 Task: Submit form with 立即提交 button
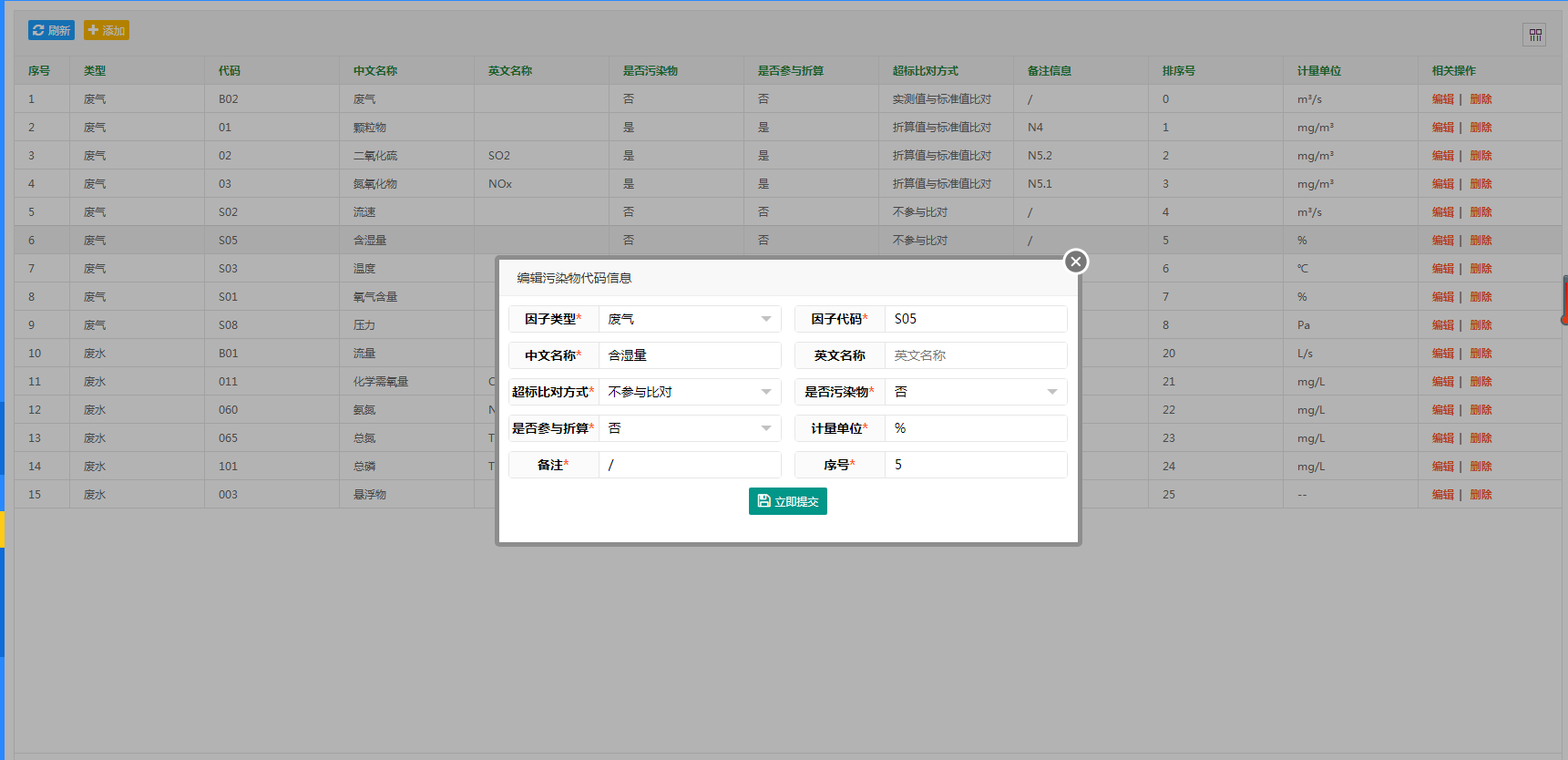(x=787, y=501)
